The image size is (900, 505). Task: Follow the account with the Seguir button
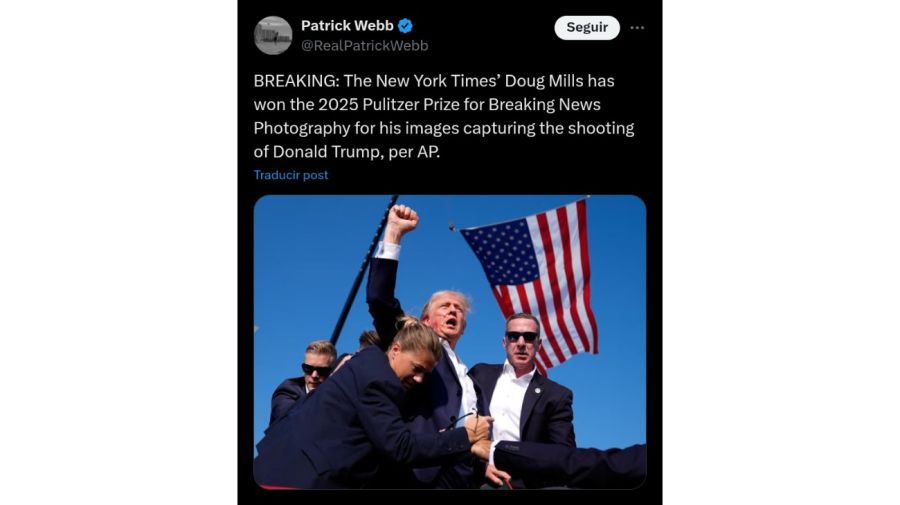[587, 28]
